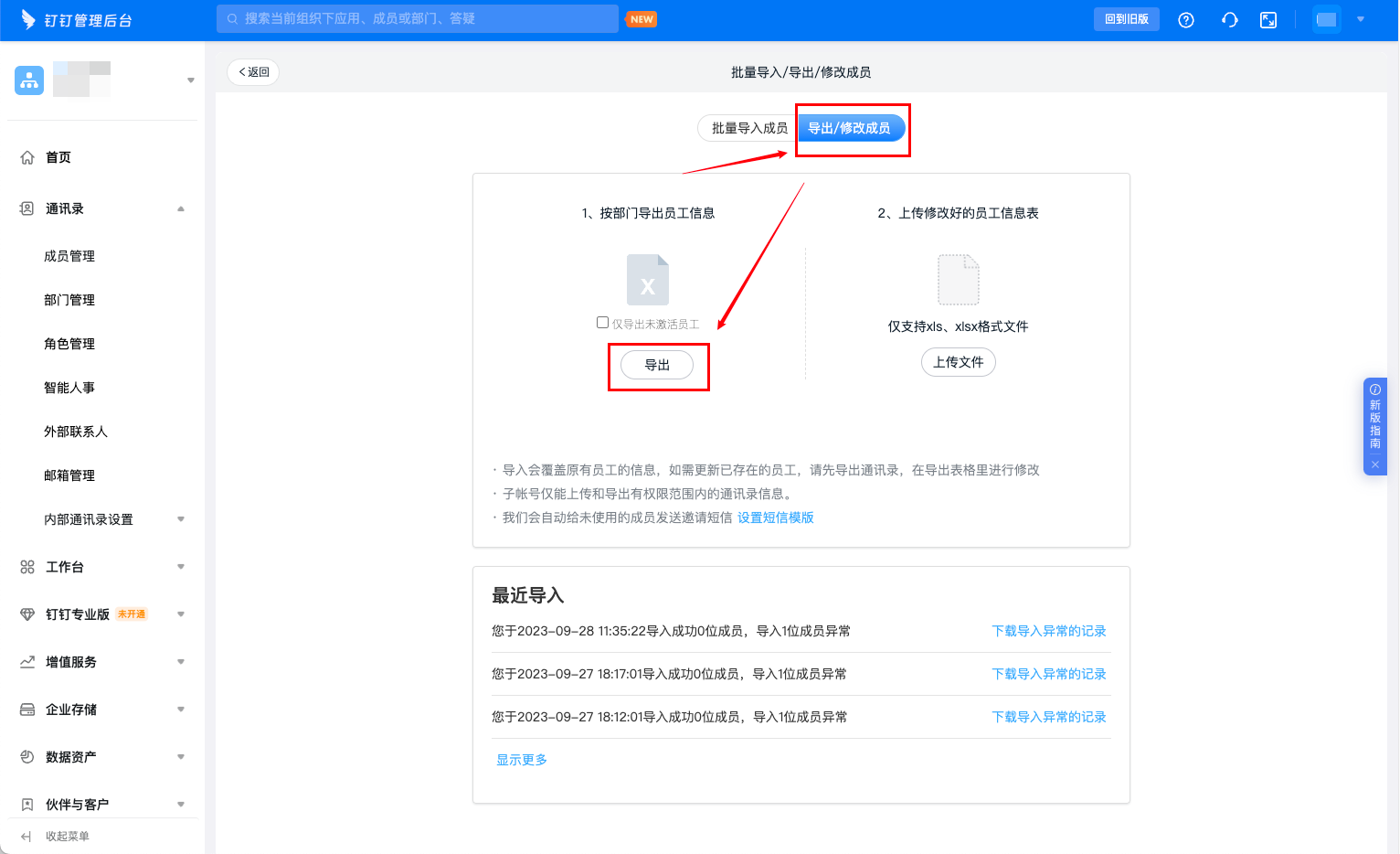This screenshot has width=1400, height=854.
Task: Expand the 钉钉专业版 menu section
Action: (x=181, y=614)
